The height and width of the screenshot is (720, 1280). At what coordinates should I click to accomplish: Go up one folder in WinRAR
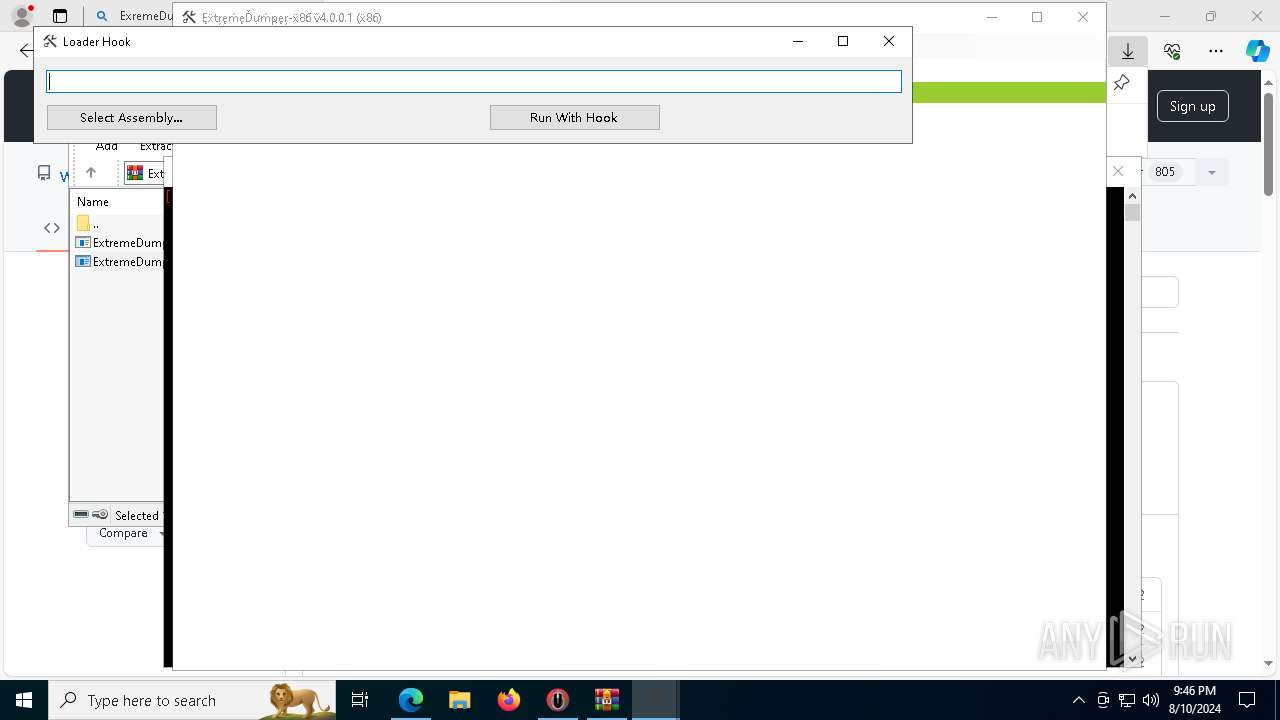pos(91,173)
